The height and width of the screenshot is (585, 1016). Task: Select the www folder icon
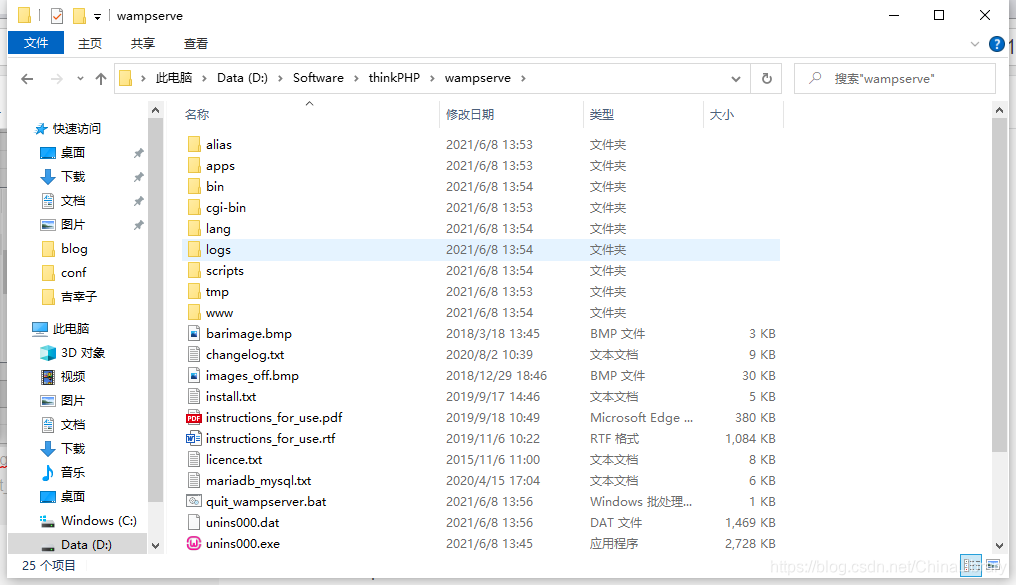point(194,313)
